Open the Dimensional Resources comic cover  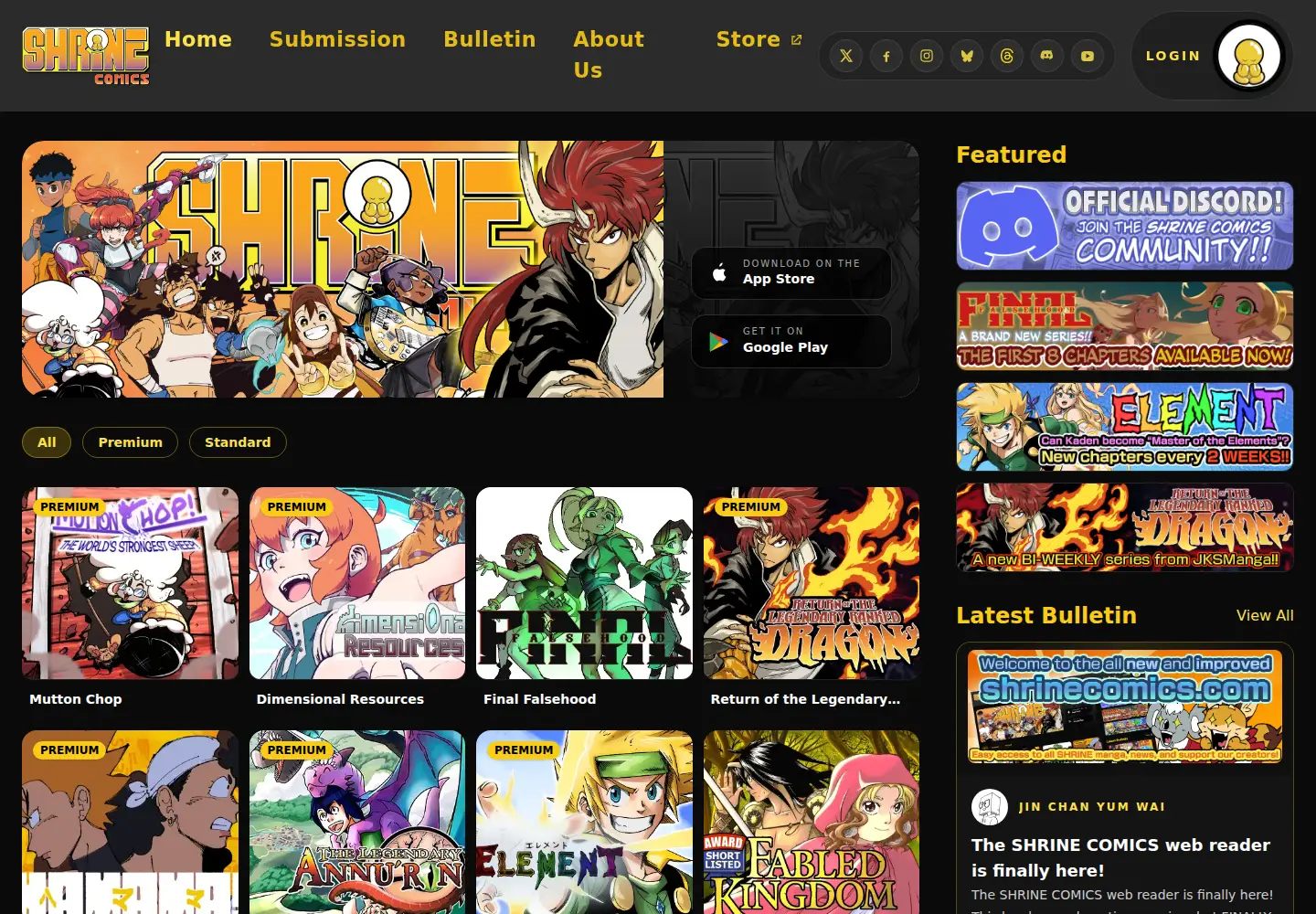357,583
